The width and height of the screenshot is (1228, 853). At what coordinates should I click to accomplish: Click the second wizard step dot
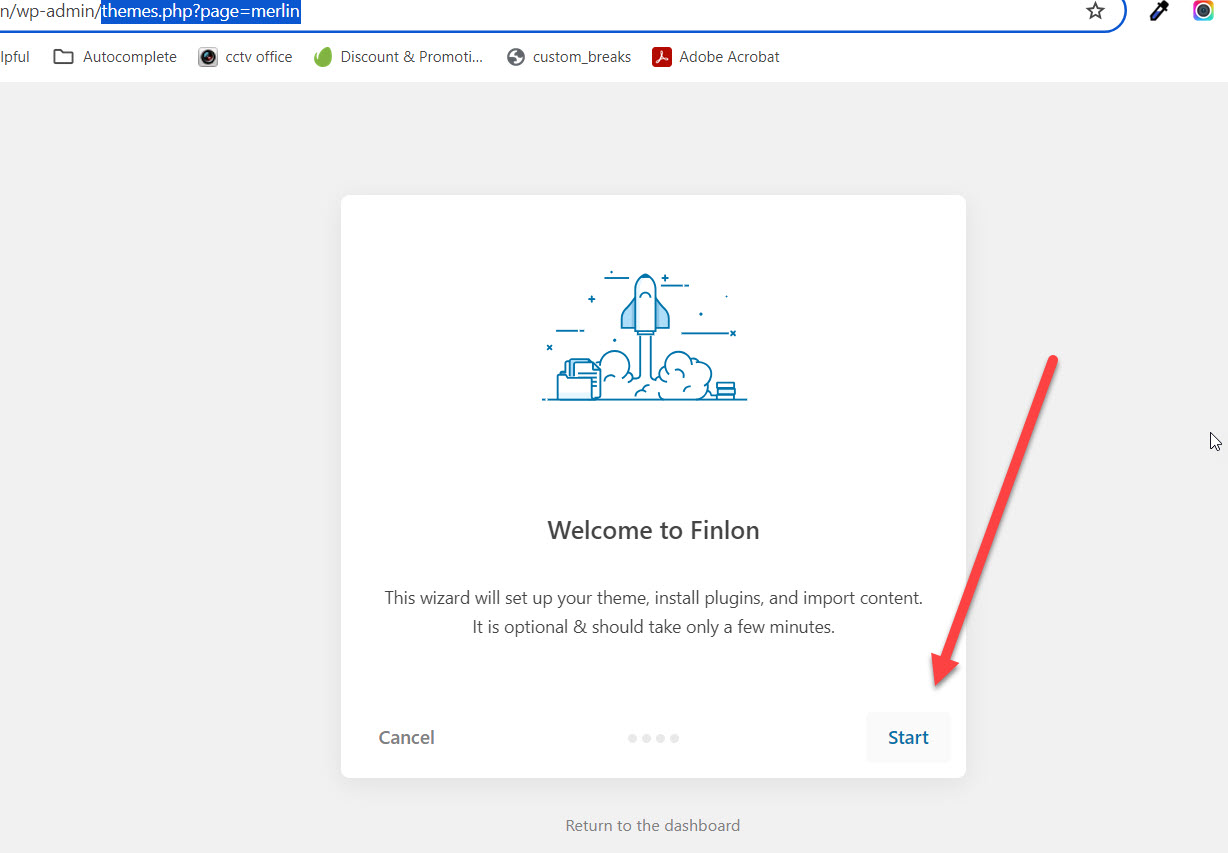(646, 739)
